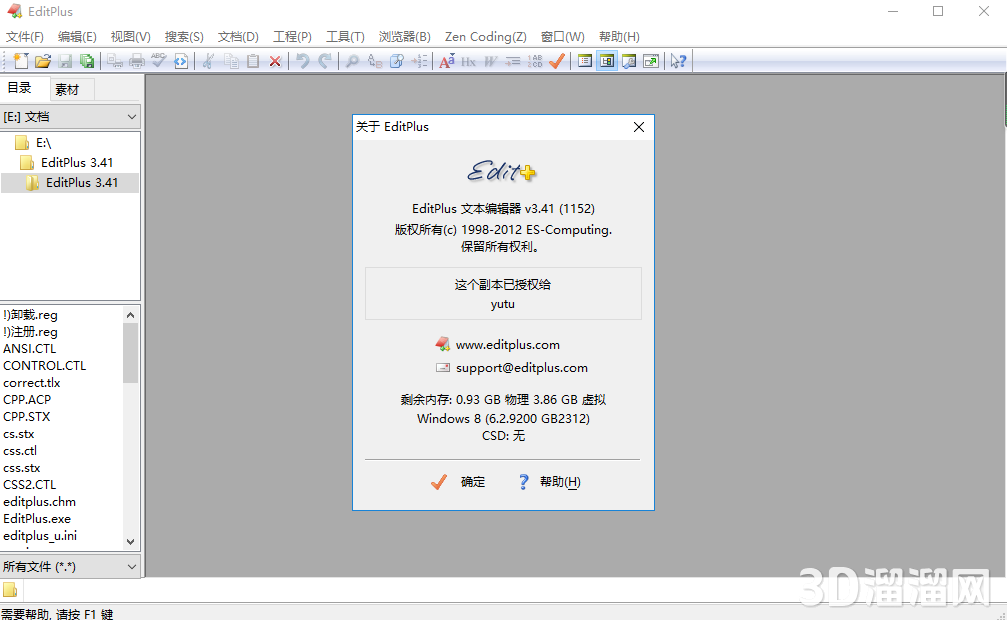Open the 工具(T) menu
The image size is (1007, 620).
click(x=345, y=36)
